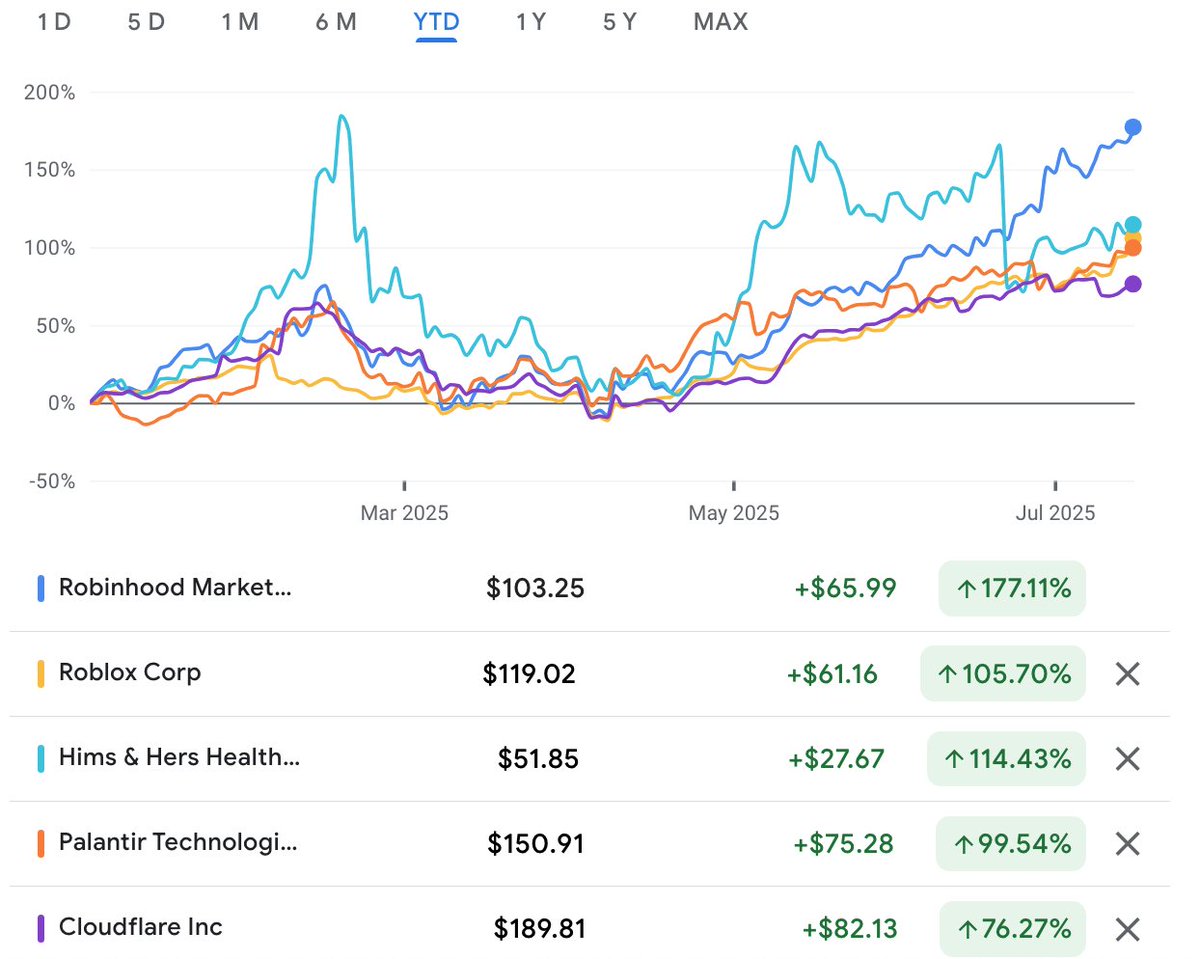Click the Robinhood 177.11% gain badge
This screenshot has height=959, width=1200.
click(x=1012, y=588)
